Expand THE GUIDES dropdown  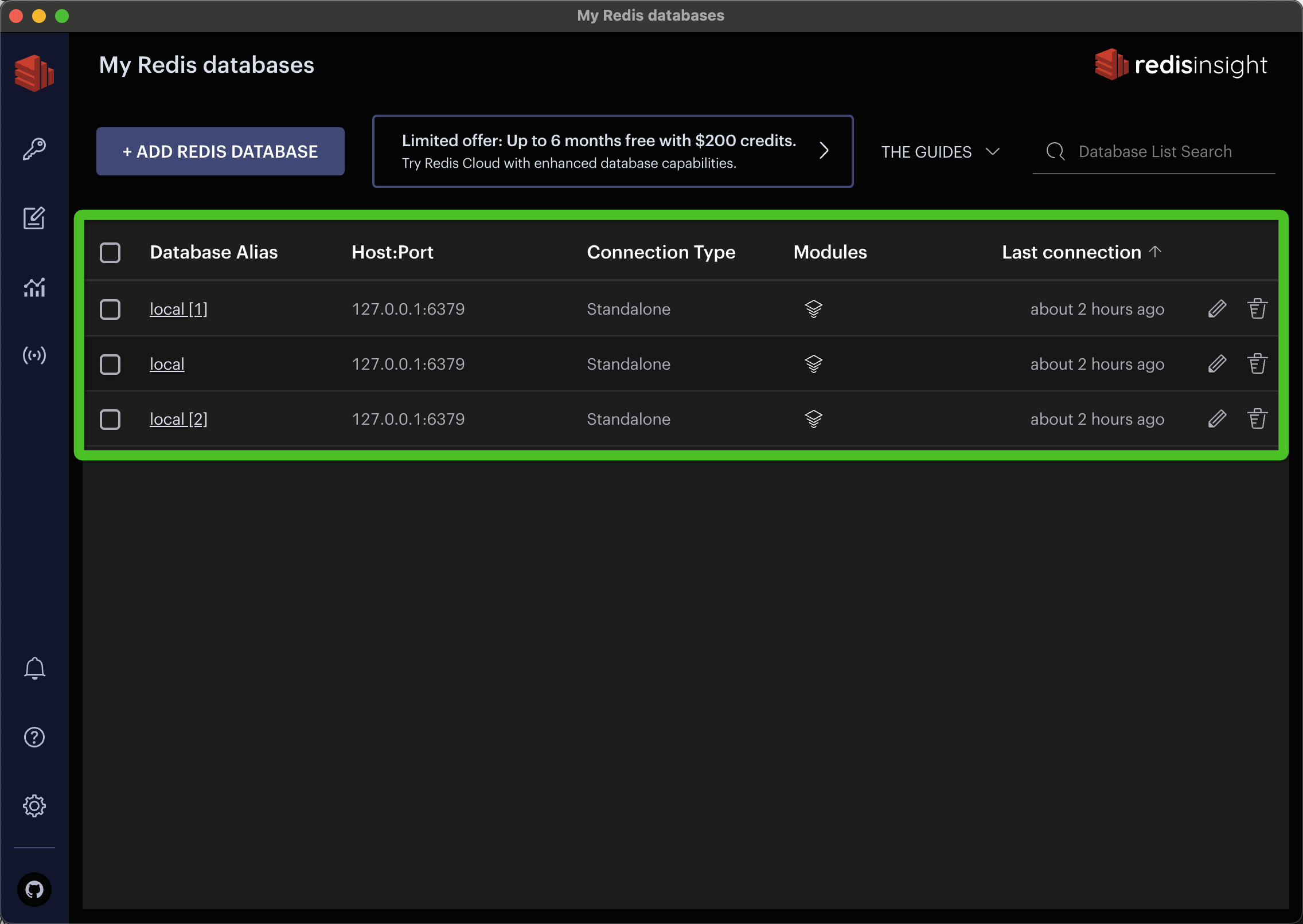click(x=941, y=152)
